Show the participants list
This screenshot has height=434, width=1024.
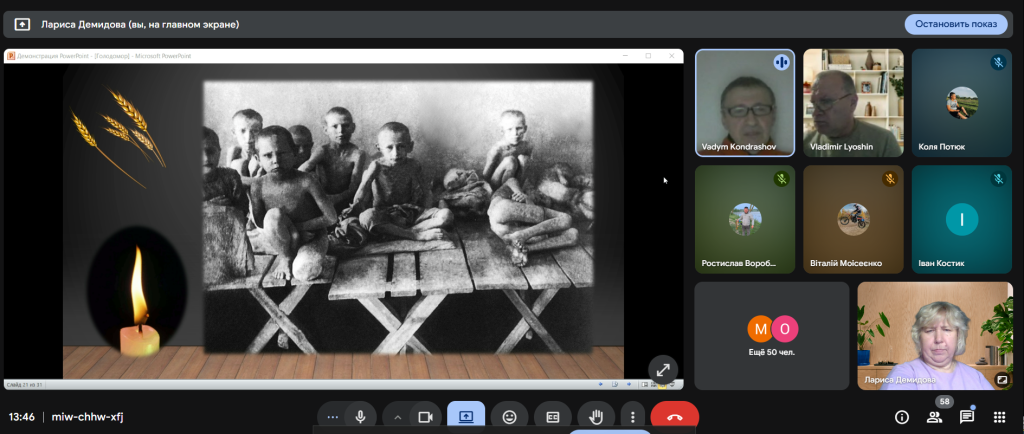935,417
